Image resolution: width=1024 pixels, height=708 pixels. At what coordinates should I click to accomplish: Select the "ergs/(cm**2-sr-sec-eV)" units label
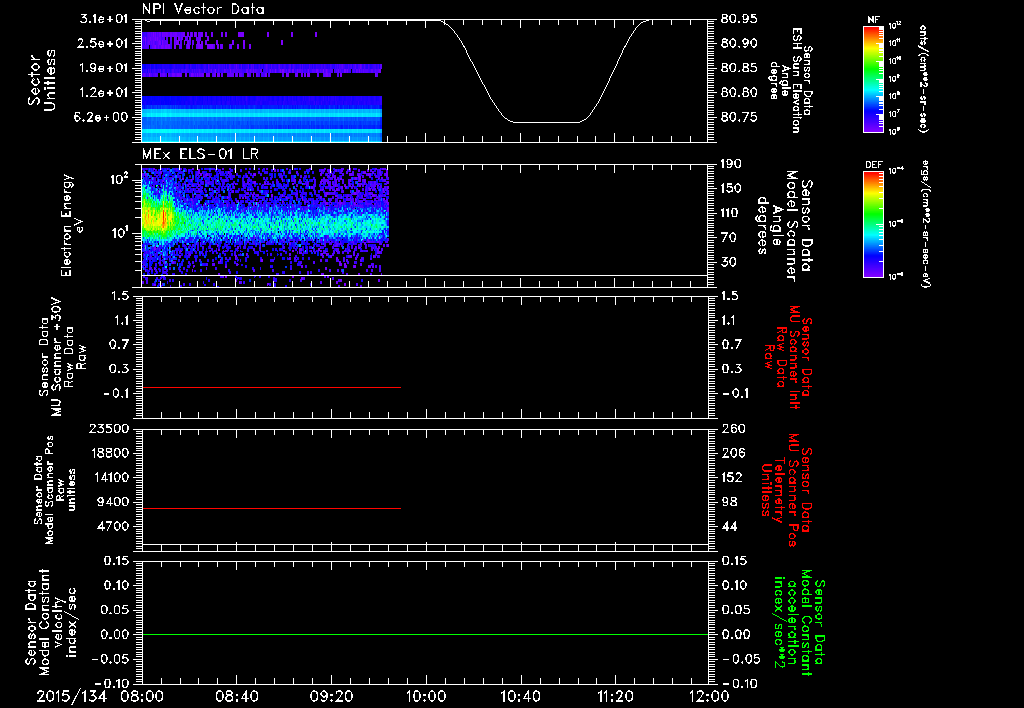(925, 224)
